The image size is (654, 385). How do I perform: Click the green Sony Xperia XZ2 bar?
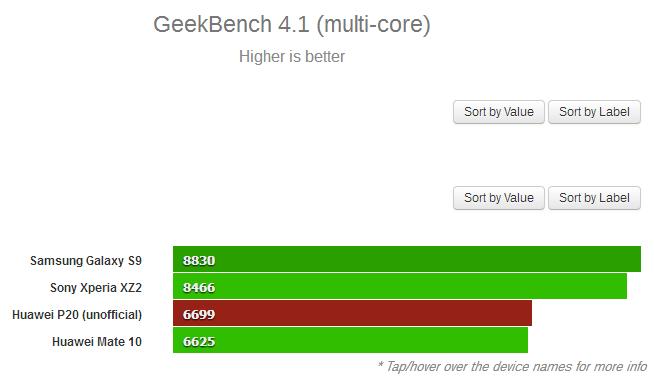tap(400, 286)
